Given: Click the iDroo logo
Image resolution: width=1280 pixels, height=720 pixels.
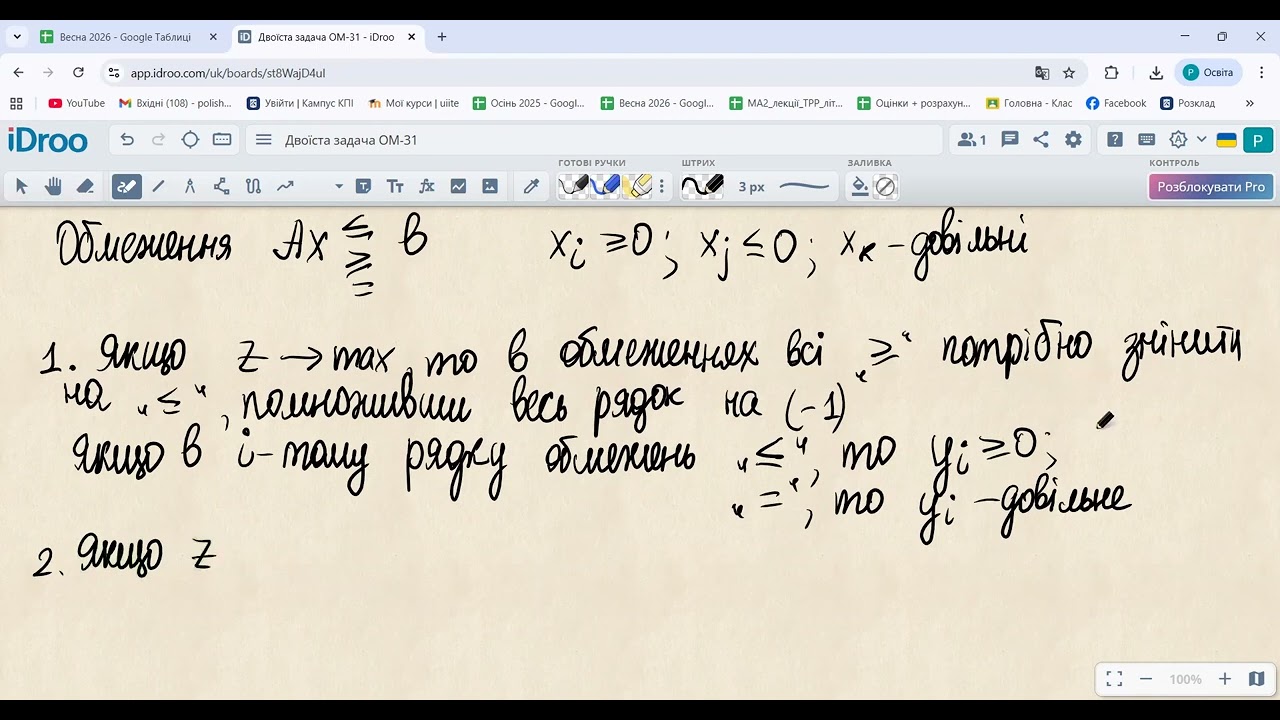Looking at the screenshot, I should point(48,140).
